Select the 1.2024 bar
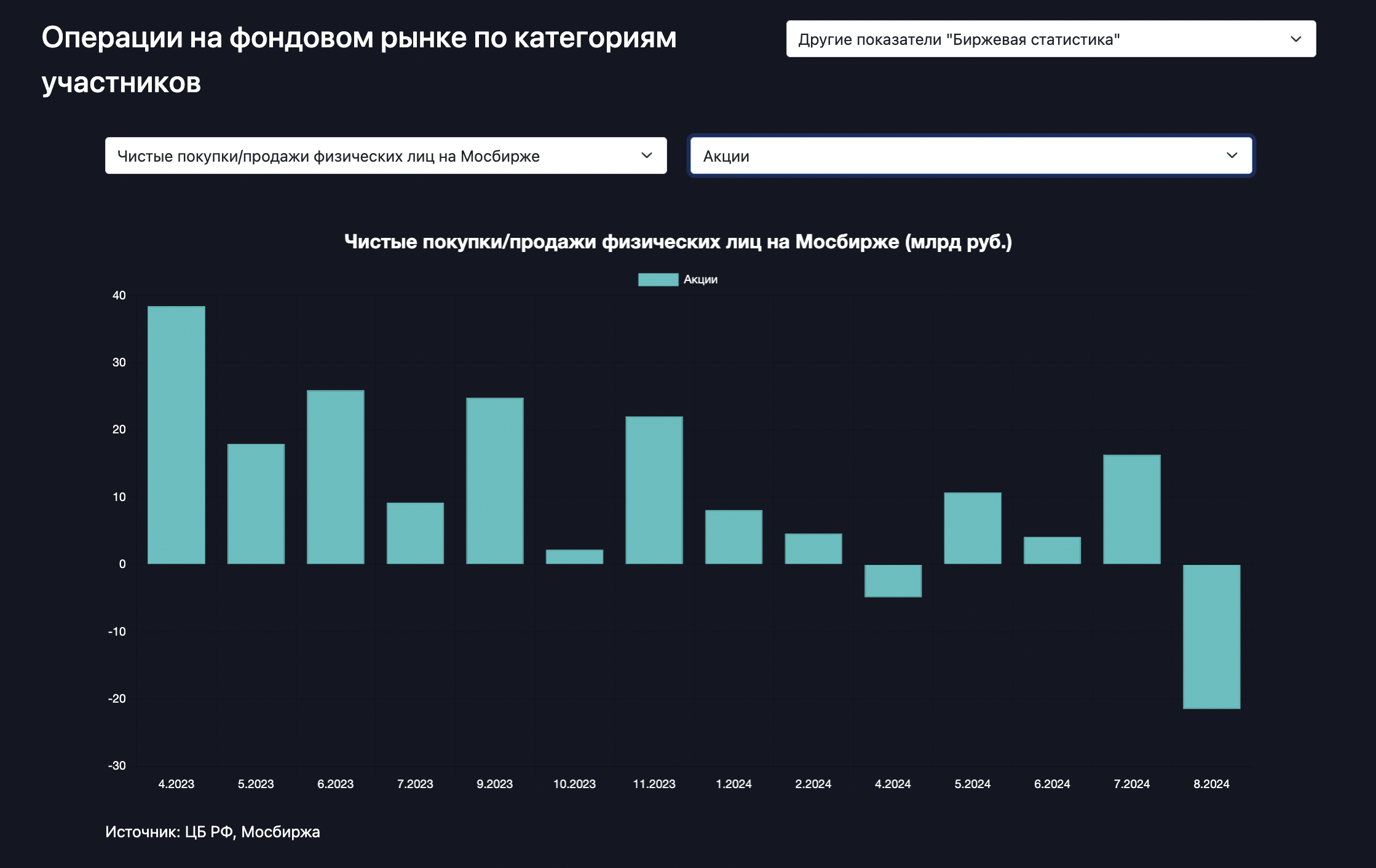Screen dimensions: 1376x868 pyautogui.click(x=733, y=537)
